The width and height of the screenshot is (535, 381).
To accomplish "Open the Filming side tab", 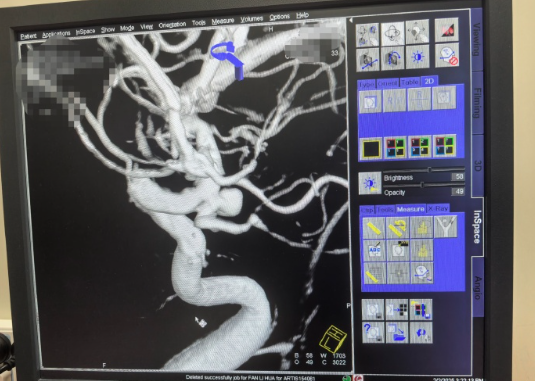I will pos(477,102).
